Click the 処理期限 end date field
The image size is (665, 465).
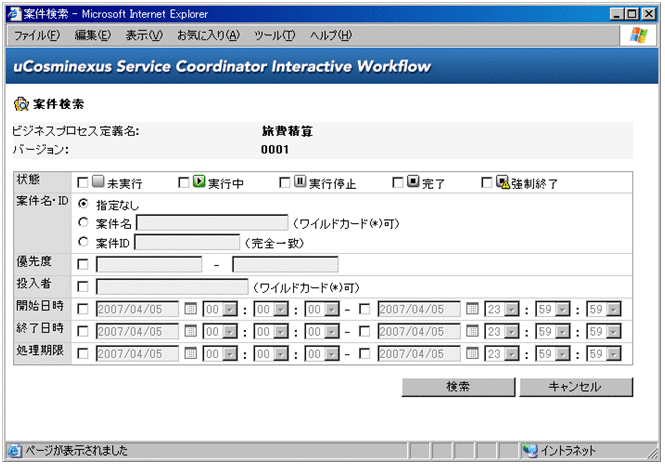click(419, 353)
